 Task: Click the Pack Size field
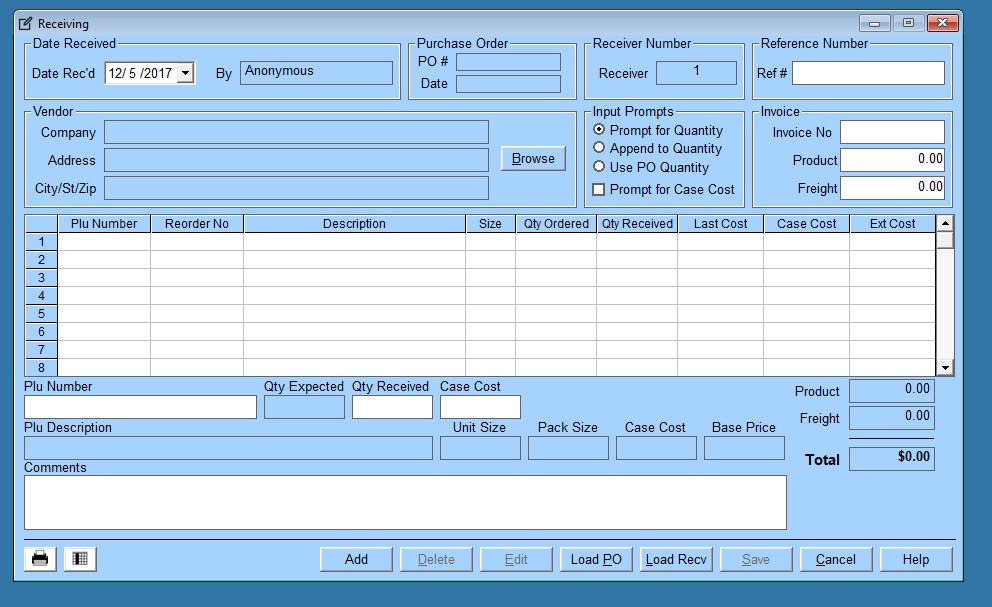pyautogui.click(x=568, y=448)
